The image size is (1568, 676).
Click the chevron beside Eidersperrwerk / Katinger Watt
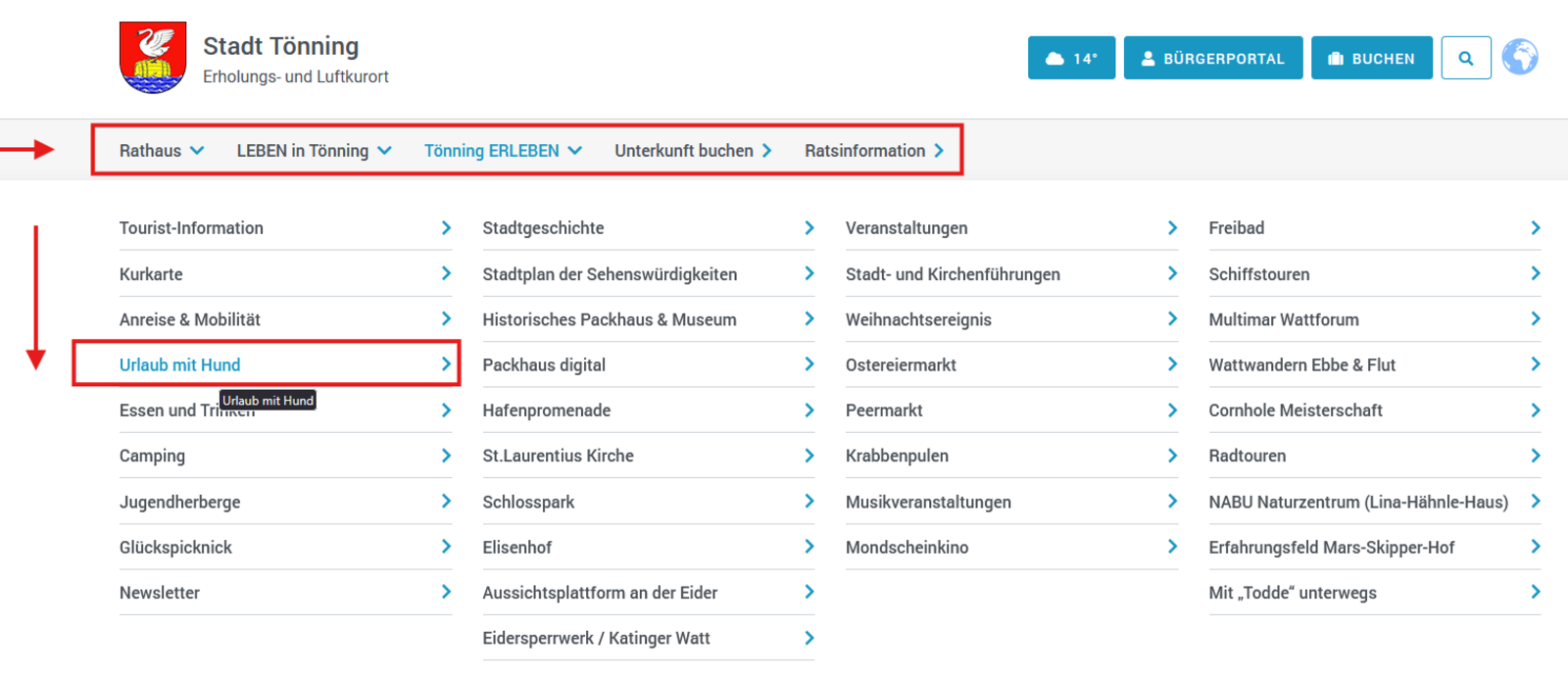[808, 638]
